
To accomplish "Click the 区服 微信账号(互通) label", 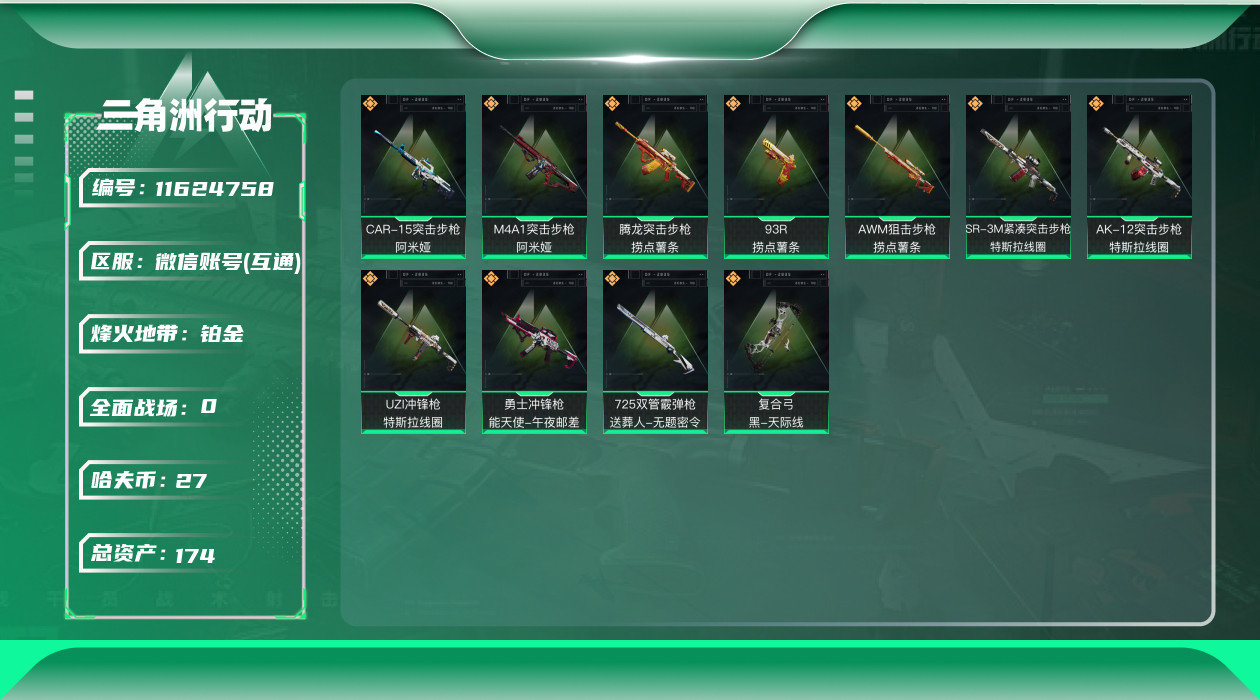I will pos(192,262).
